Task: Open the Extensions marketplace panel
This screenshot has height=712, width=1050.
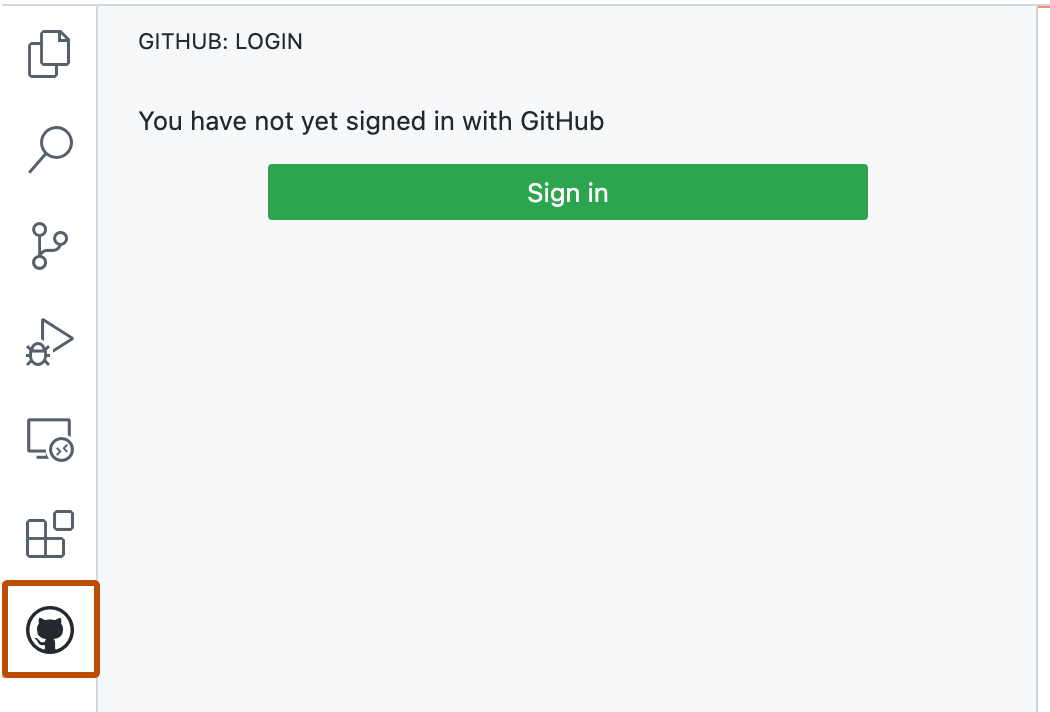Action: (51, 533)
